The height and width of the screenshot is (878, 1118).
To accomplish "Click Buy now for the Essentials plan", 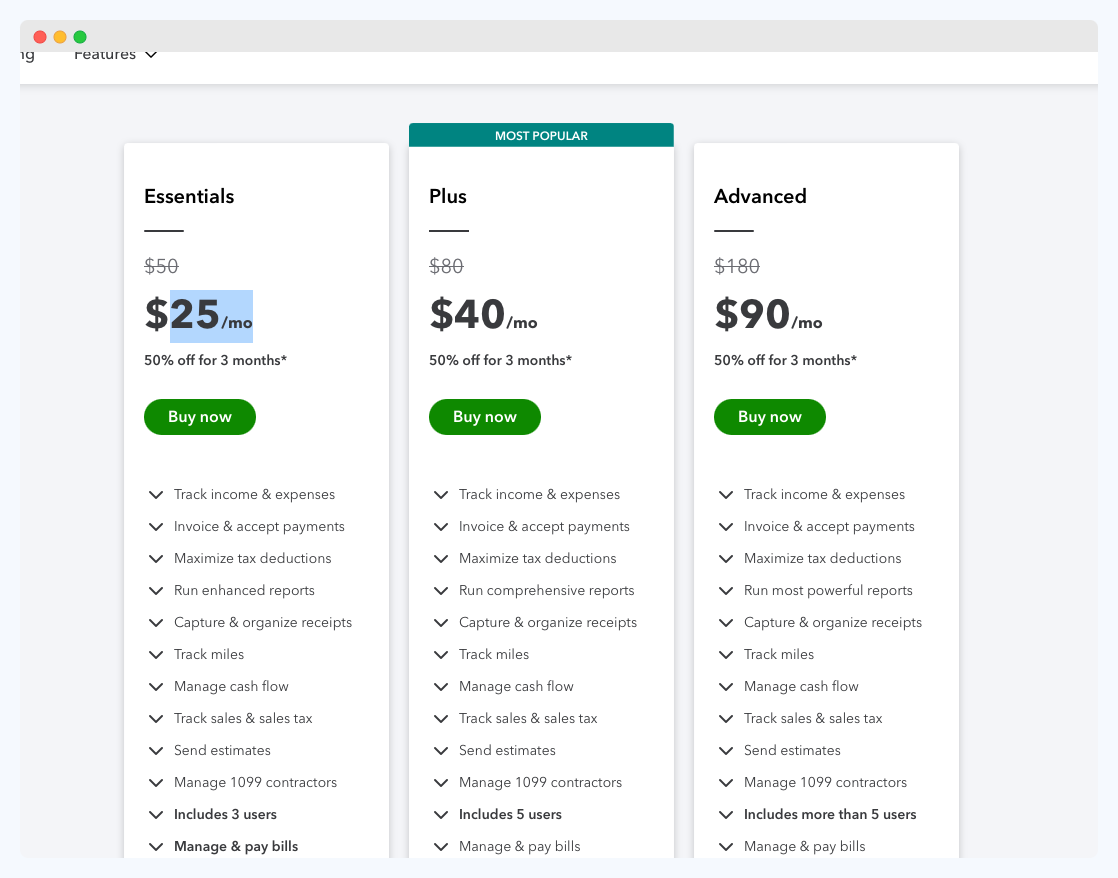I will [x=199, y=417].
